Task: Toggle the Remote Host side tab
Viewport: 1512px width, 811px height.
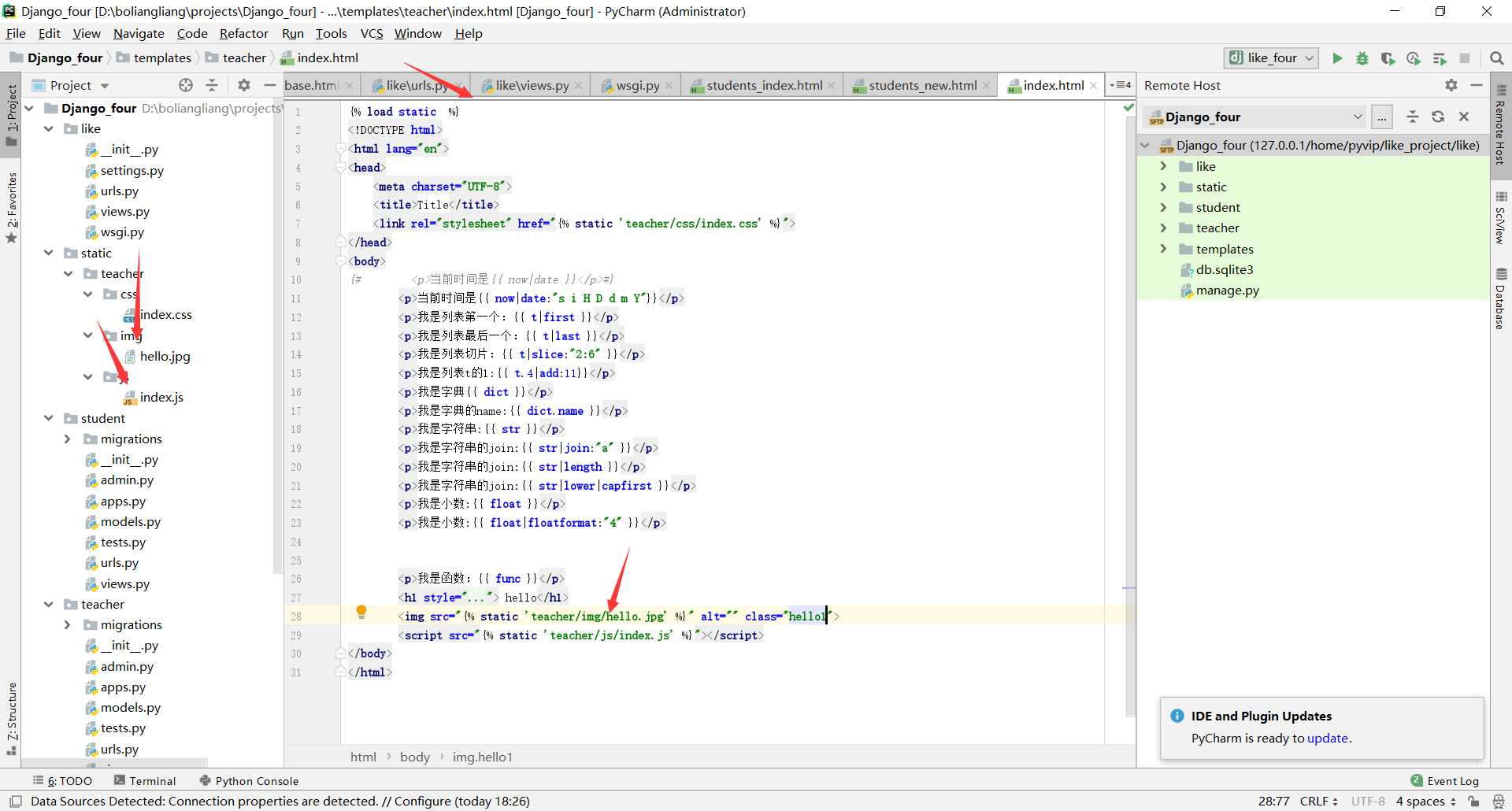Action: (1501, 126)
